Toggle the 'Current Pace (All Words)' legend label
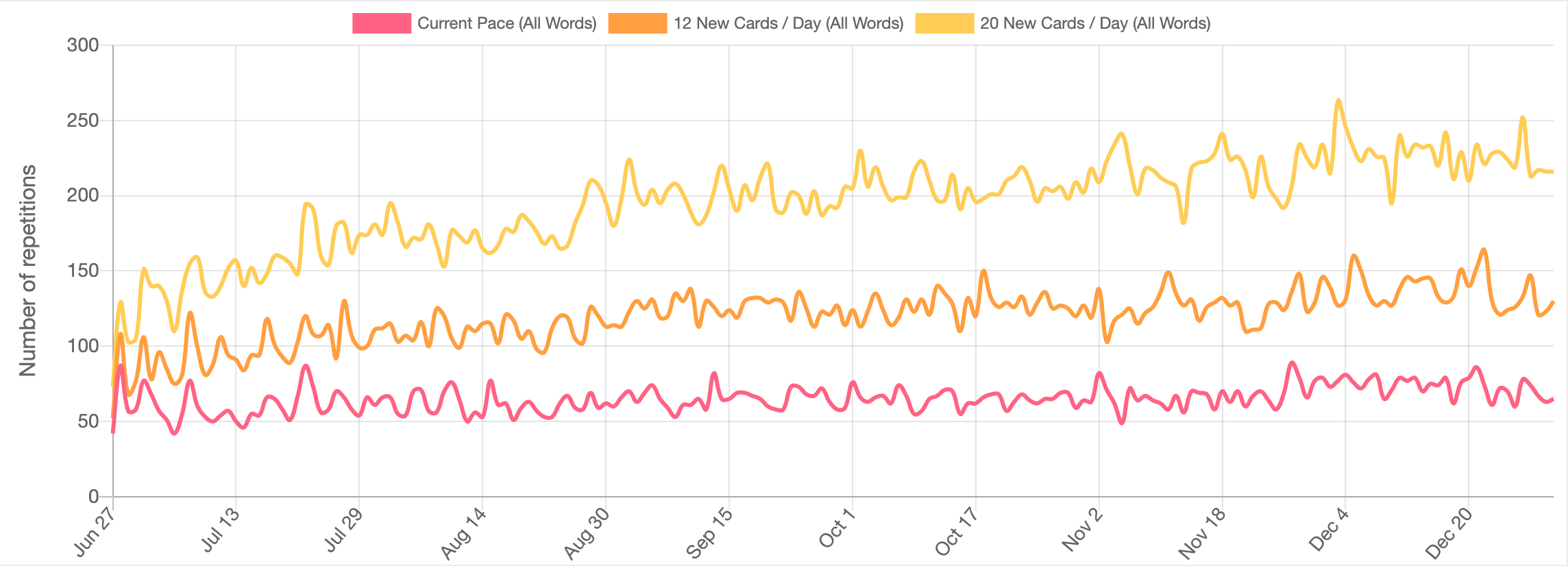This screenshot has width=1568, height=566. (x=506, y=23)
